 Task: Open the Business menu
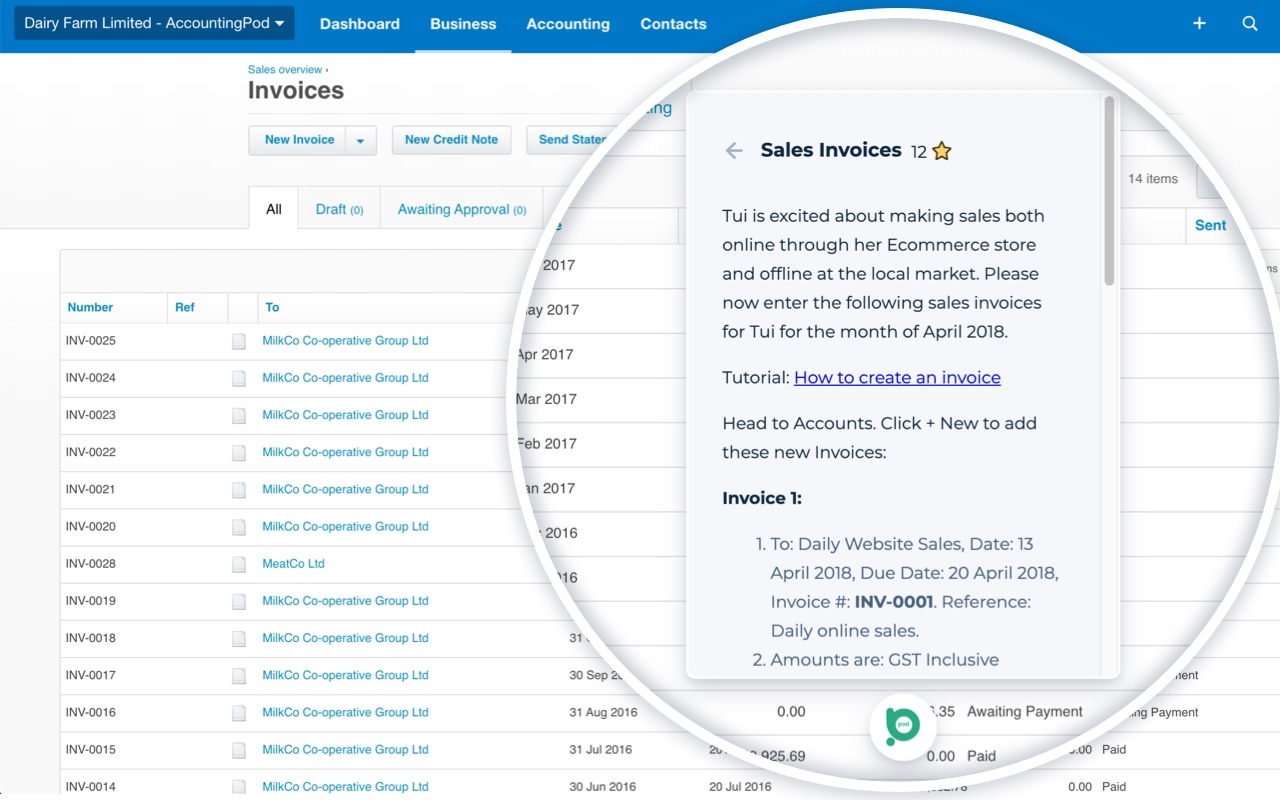point(463,24)
